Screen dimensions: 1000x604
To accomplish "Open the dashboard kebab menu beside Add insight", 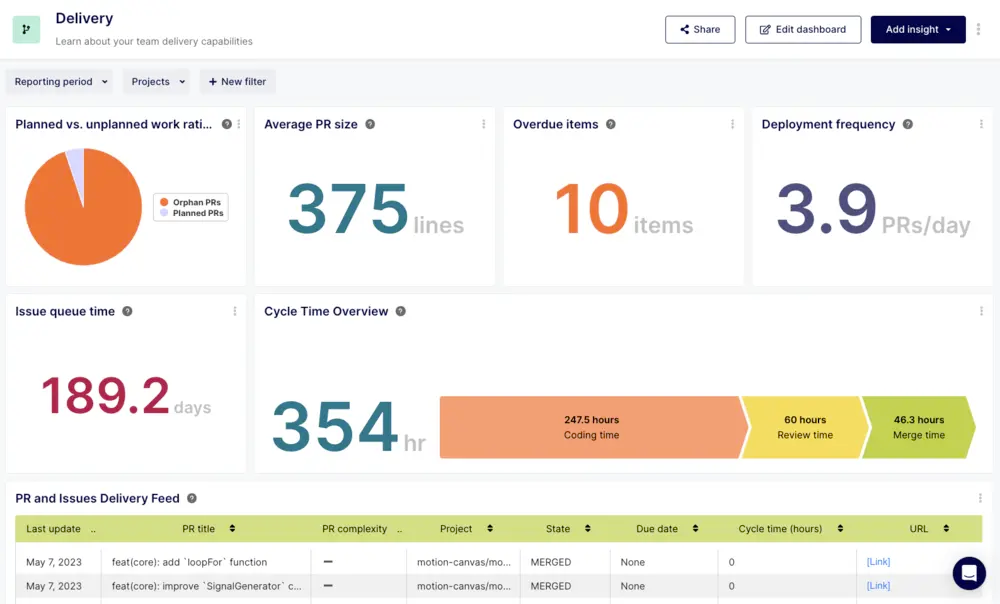I will click(978, 30).
